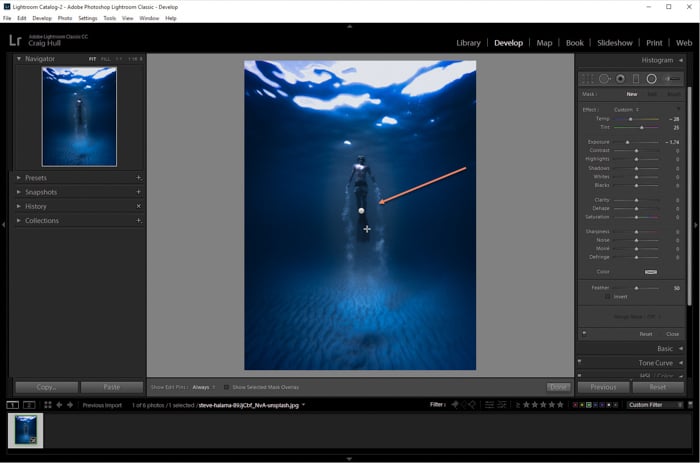Toggle the Invert mask checkbox
The width and height of the screenshot is (700, 463).
[x=608, y=296]
